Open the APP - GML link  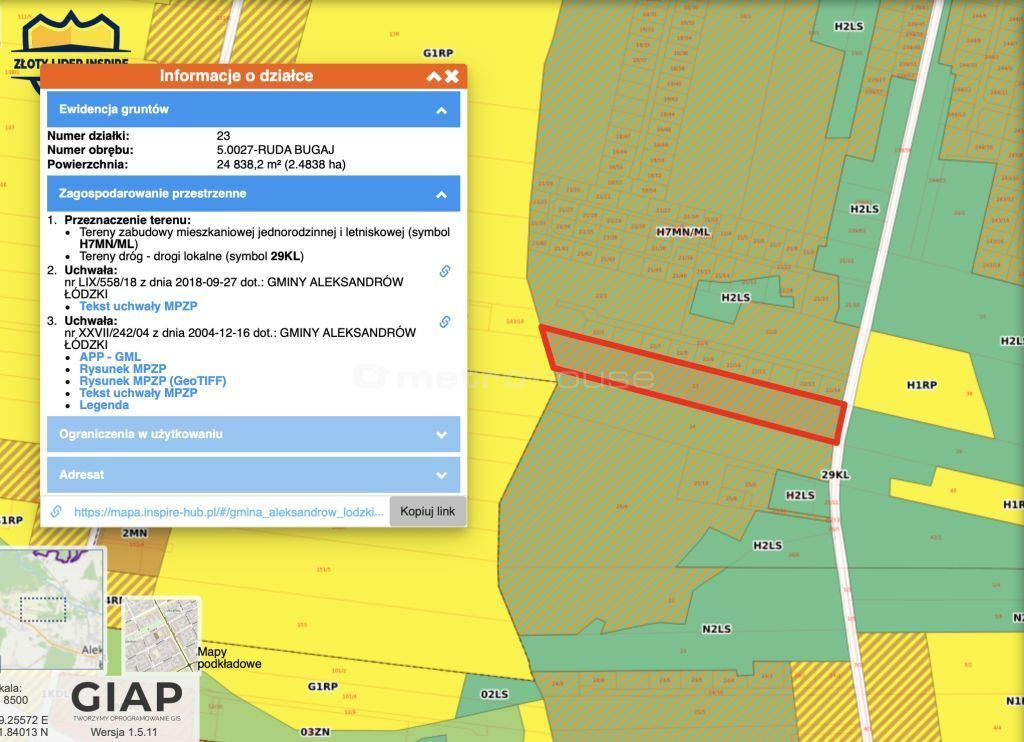pyautogui.click(x=110, y=357)
